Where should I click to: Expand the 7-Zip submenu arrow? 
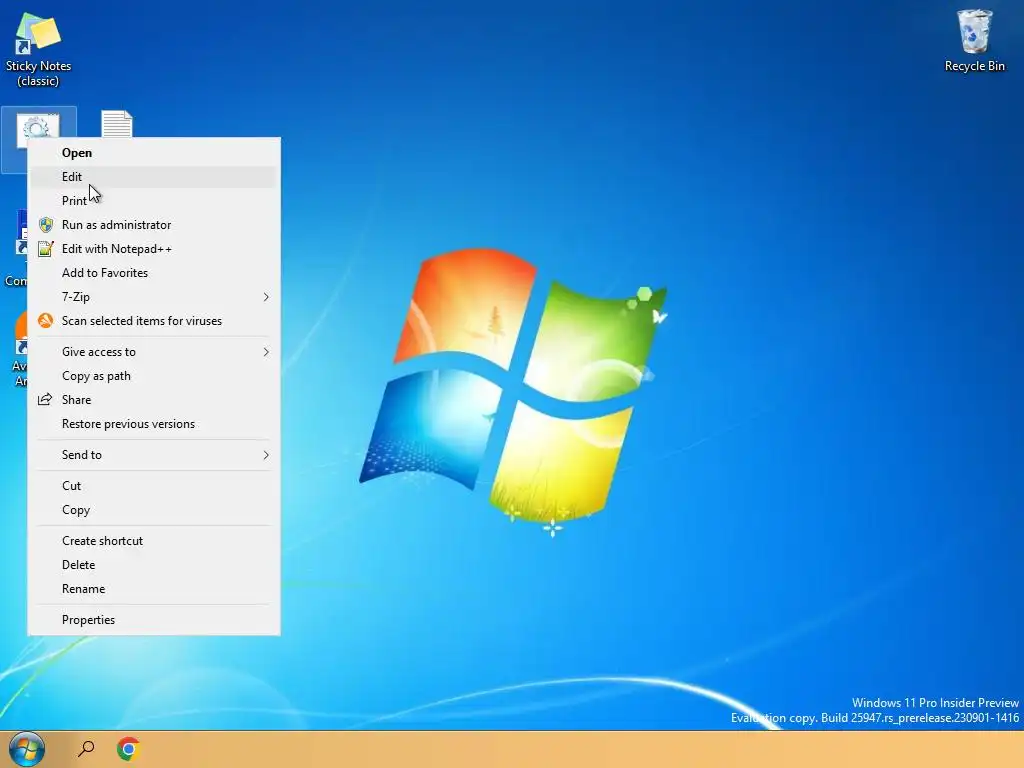coord(266,297)
